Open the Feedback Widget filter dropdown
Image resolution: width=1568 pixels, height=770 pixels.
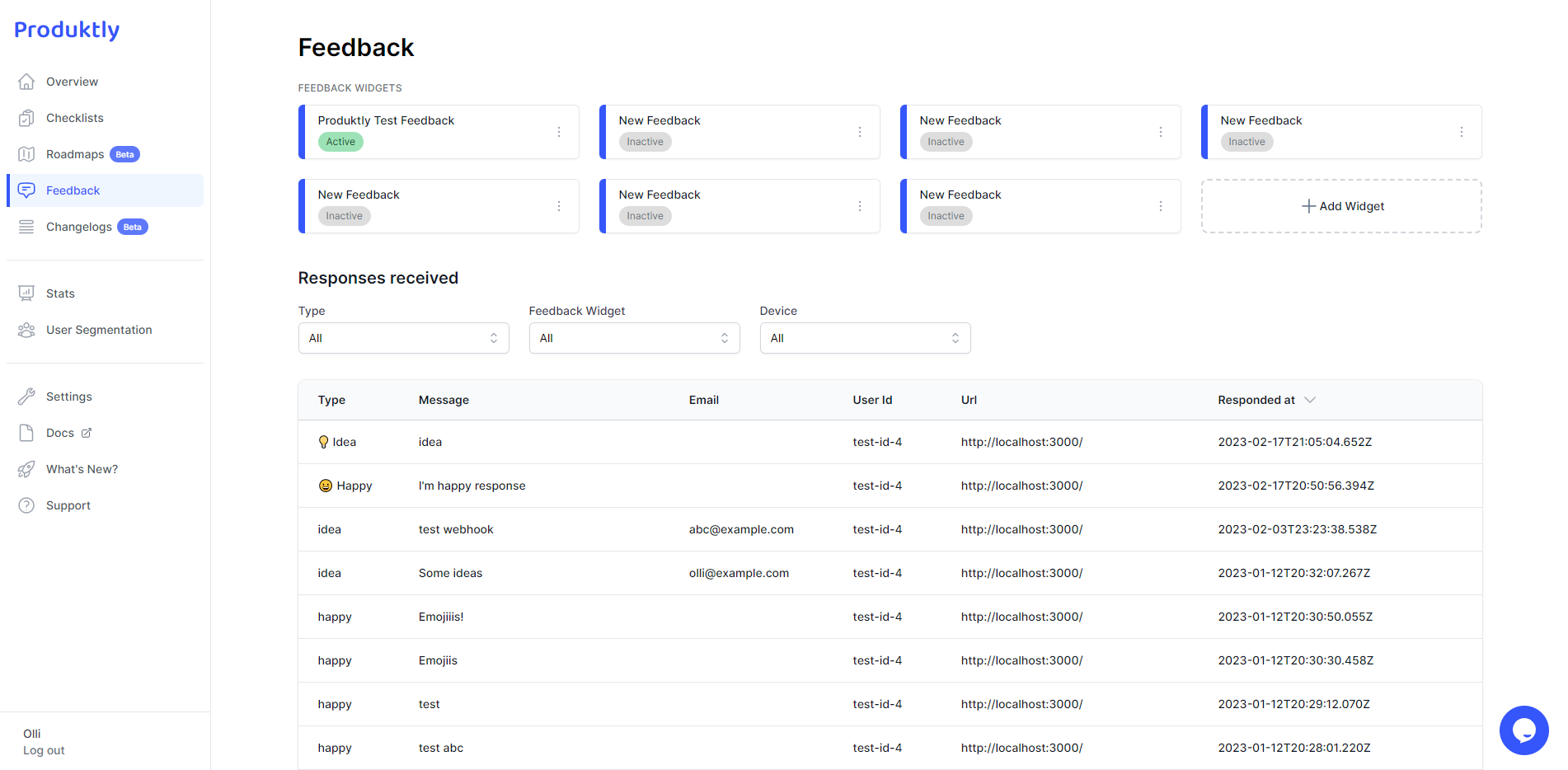[x=635, y=338]
